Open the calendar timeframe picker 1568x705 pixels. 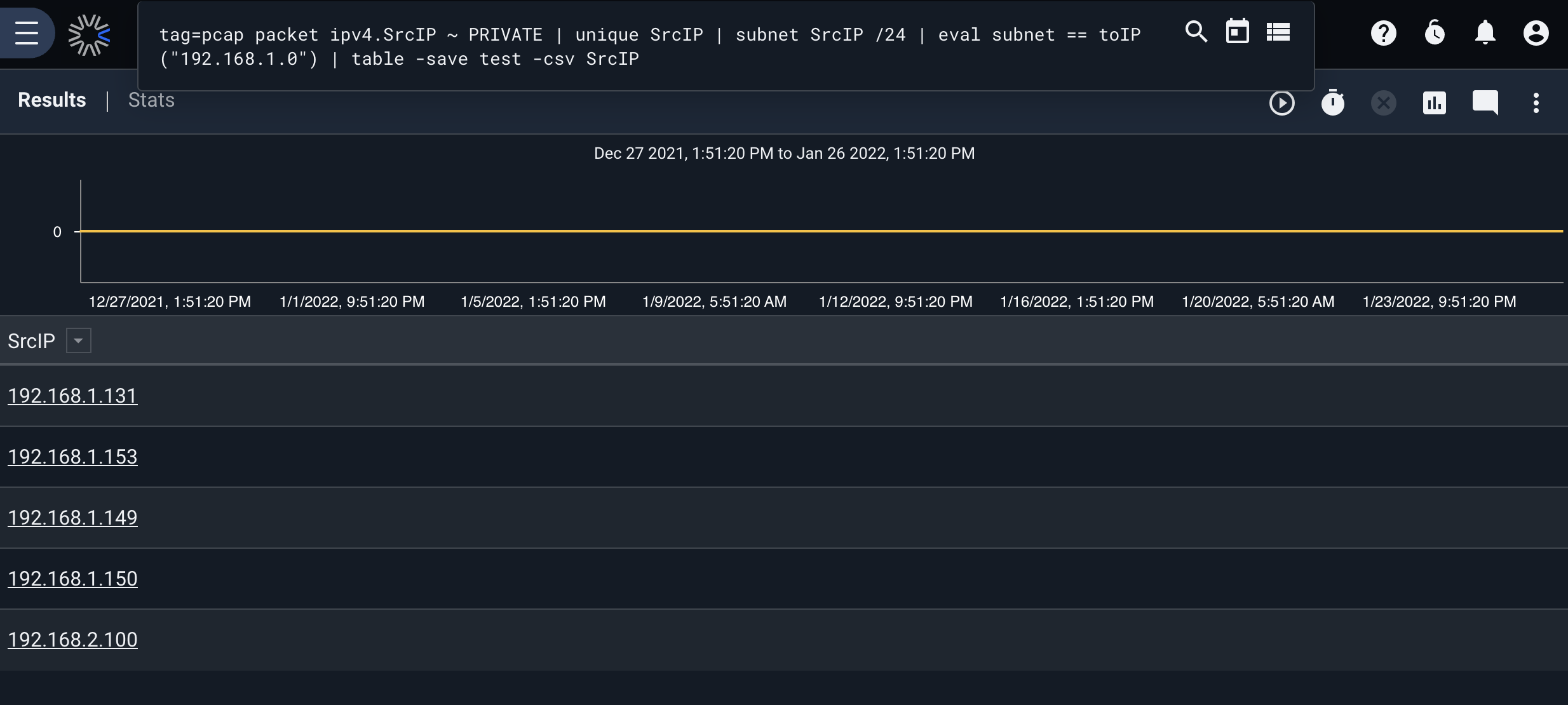pos(1237,32)
